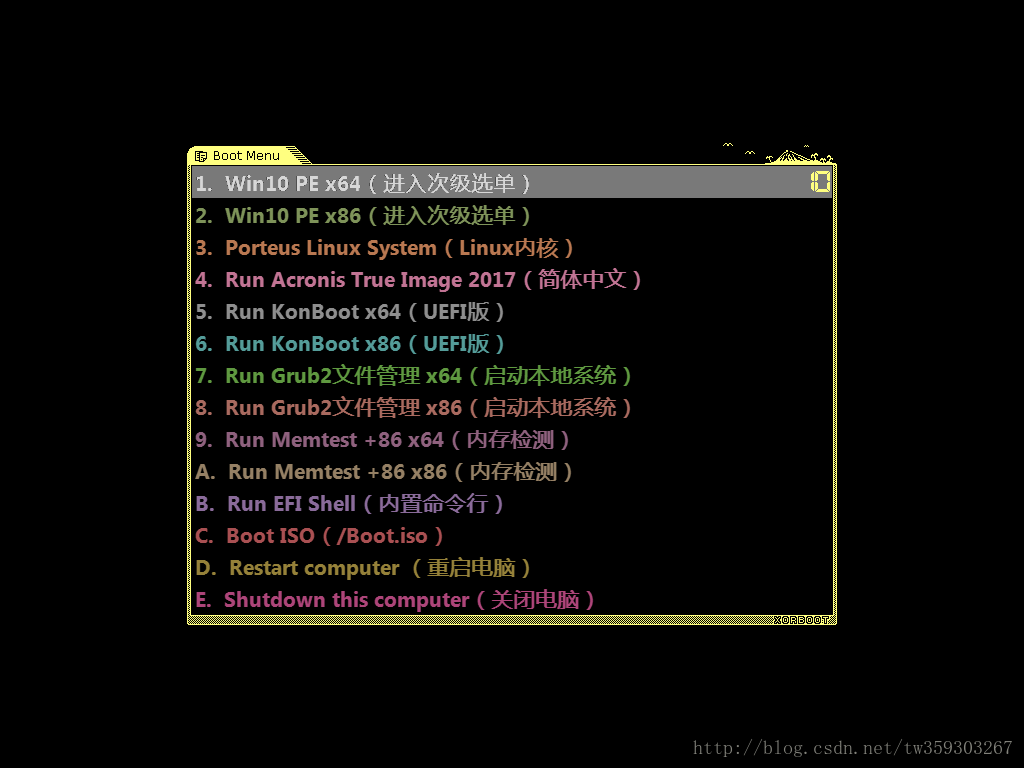Click the countdown timer digit icon
The height and width of the screenshot is (768, 1024).
[820, 182]
